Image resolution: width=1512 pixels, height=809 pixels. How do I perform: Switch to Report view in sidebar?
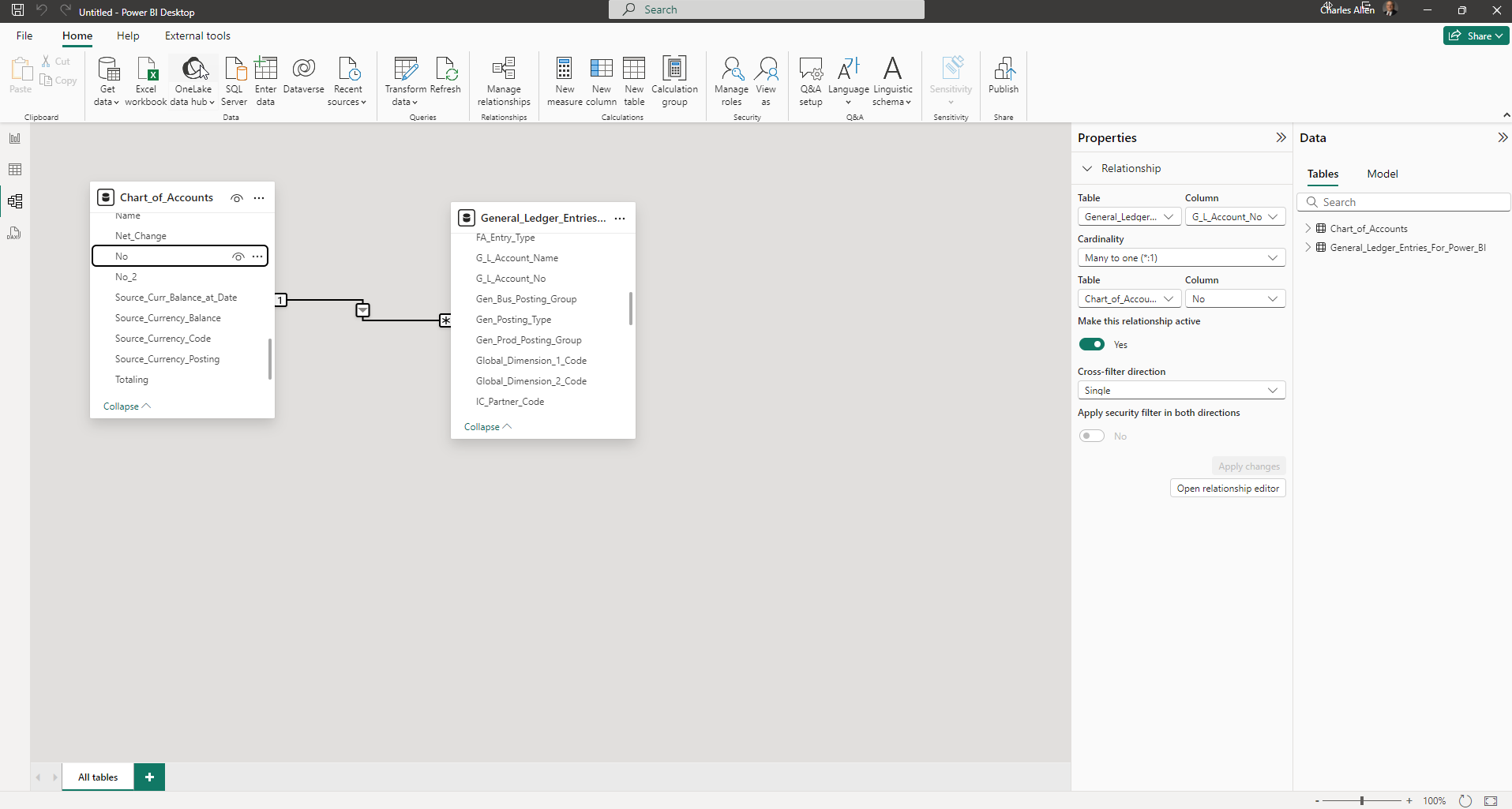coord(15,138)
